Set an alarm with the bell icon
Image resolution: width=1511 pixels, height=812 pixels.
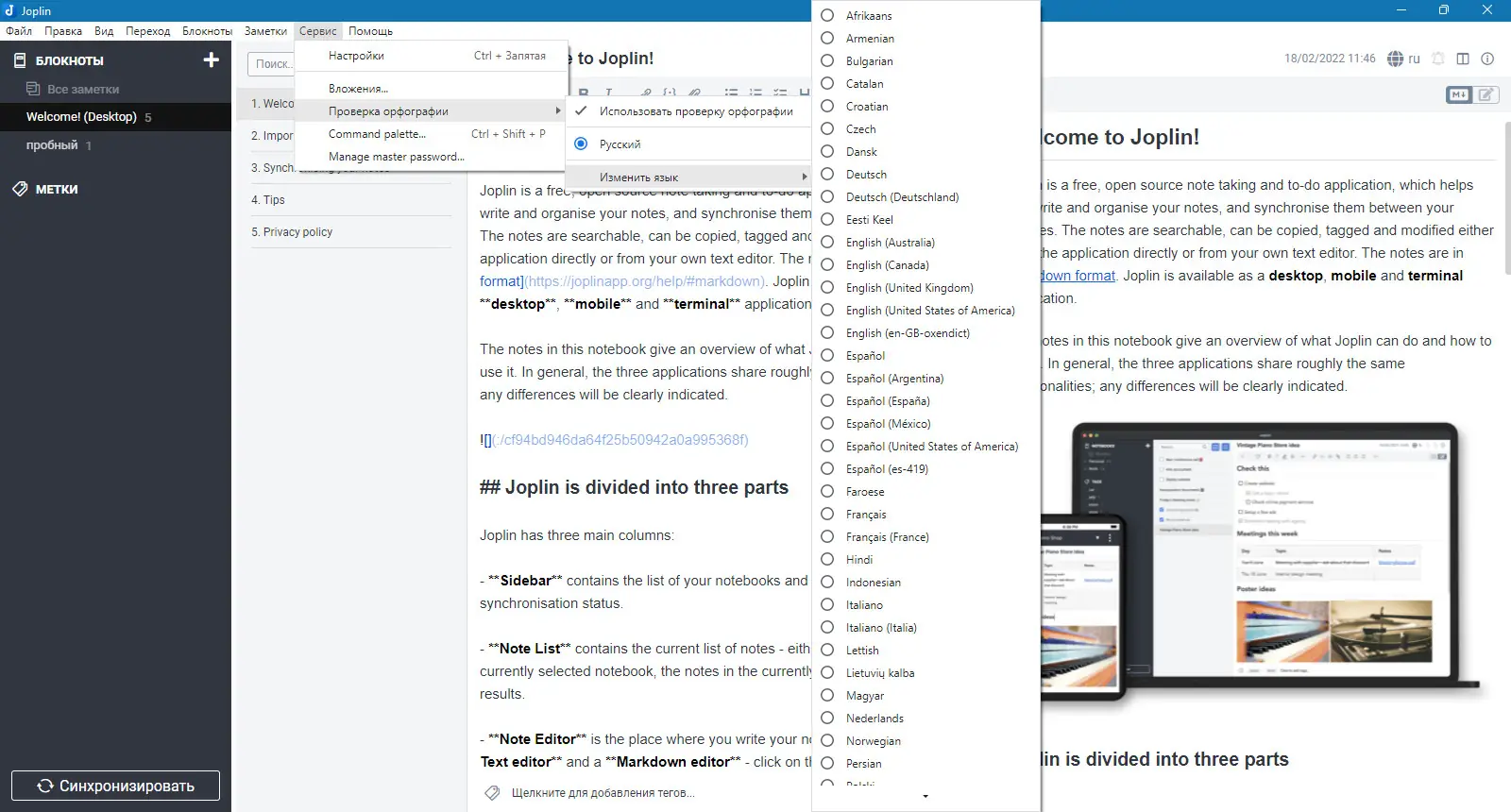1438,59
